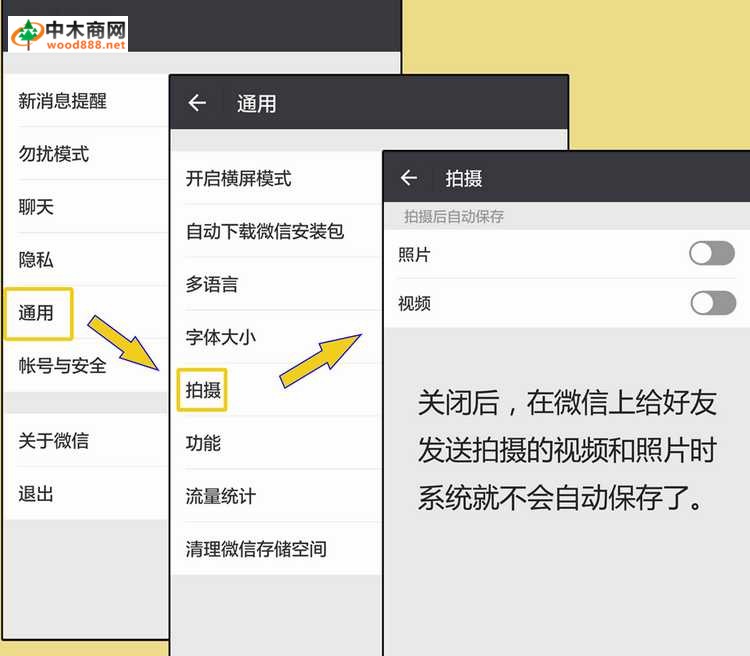The image size is (750, 656).
Task: Open 自动下载微信安装包 option
Action: point(277,232)
